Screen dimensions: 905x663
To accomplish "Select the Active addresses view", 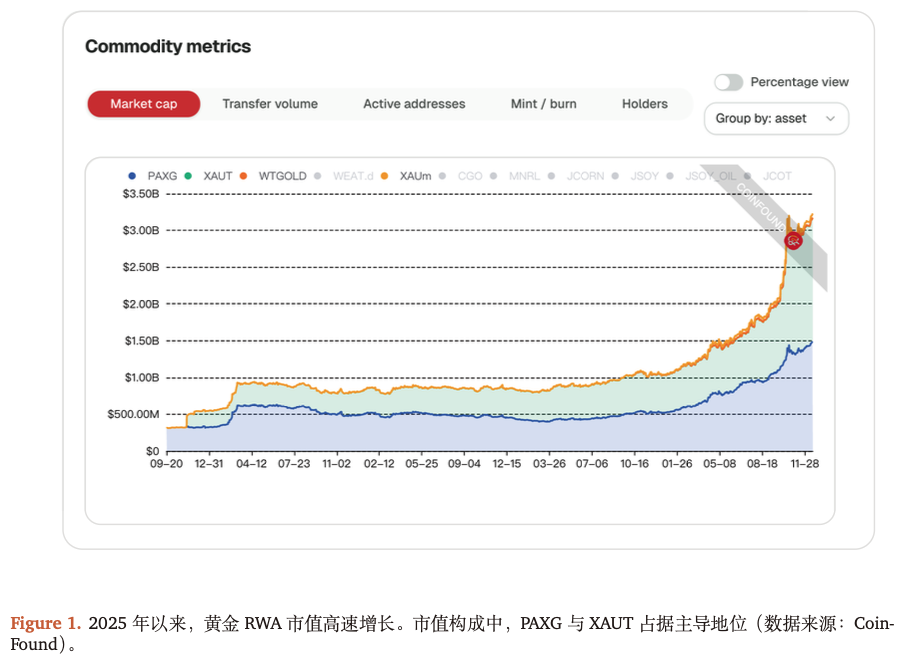I will tap(413, 103).
